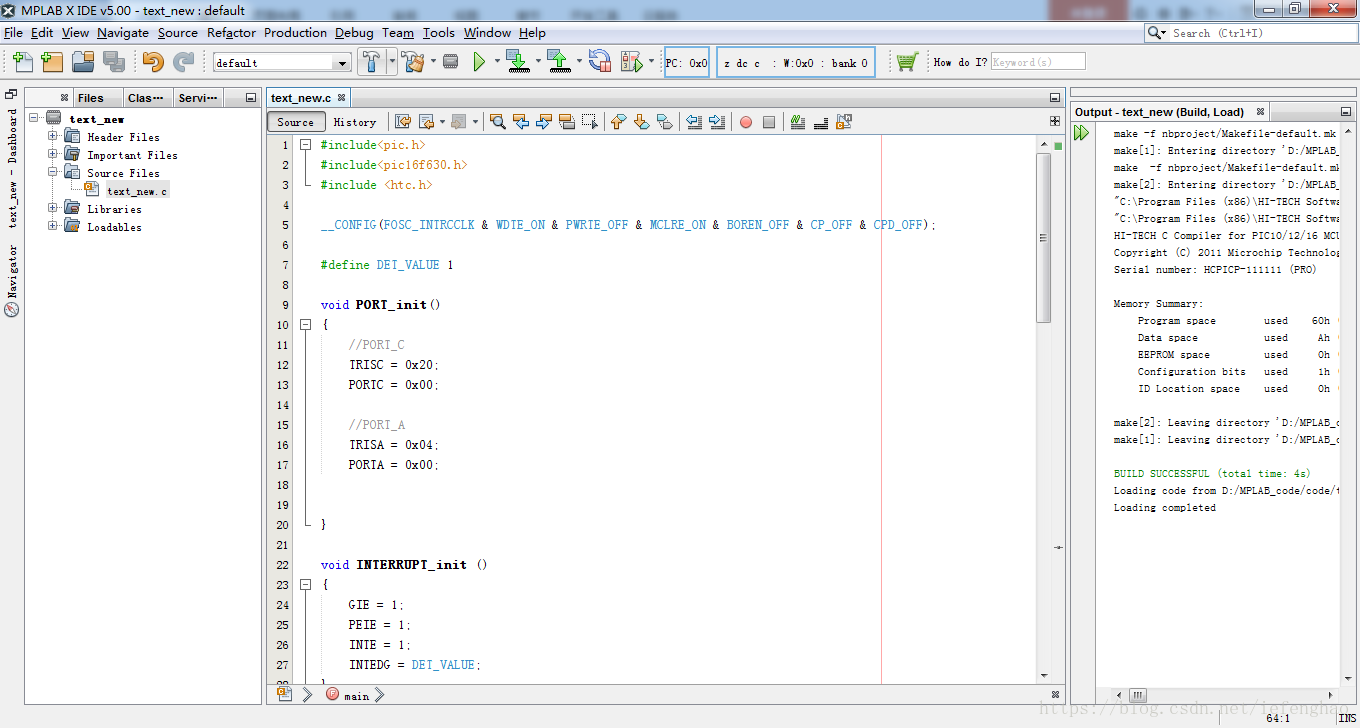Click the Open Project folder icon
This screenshot has width=1360, height=728.
pos(82,62)
